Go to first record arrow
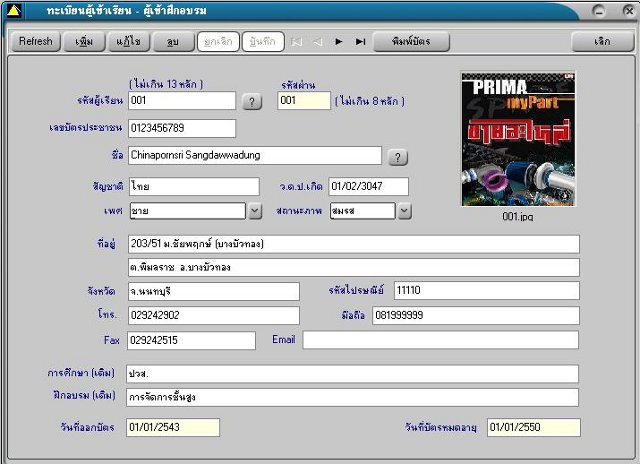 [297, 42]
